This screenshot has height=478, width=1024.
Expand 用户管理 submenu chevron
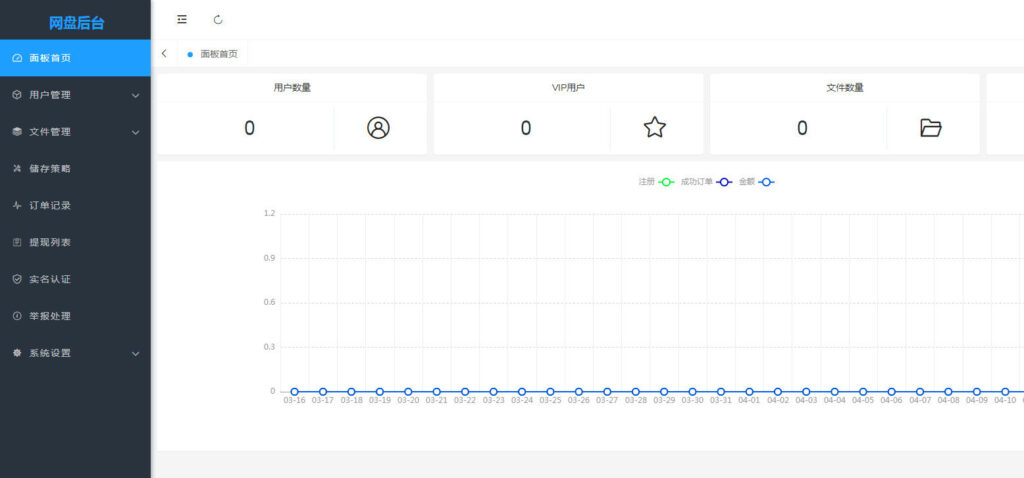(136, 95)
